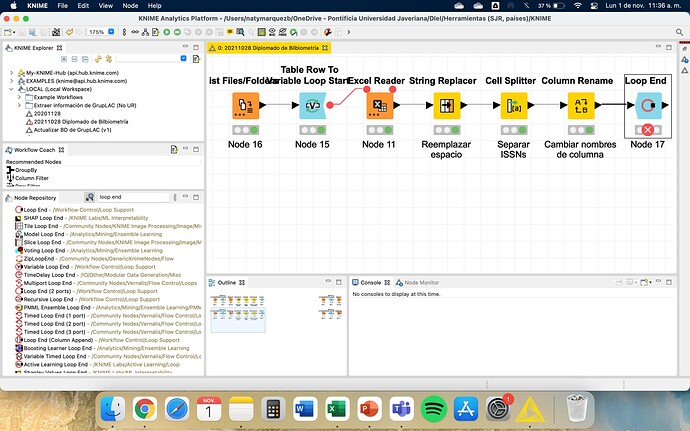Select the Column Rename node icon
The width and height of the screenshot is (690, 431).
[x=581, y=106]
